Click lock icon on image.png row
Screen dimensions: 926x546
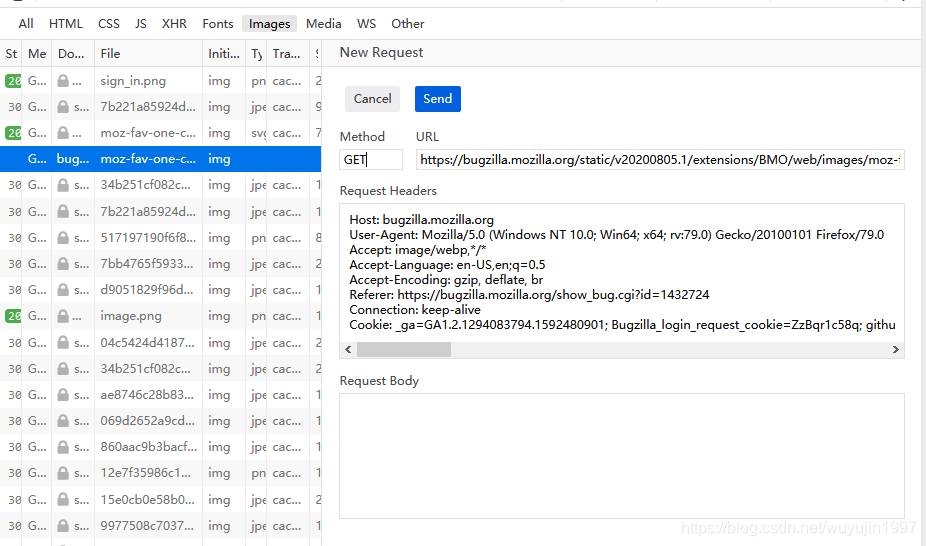click(x=63, y=316)
